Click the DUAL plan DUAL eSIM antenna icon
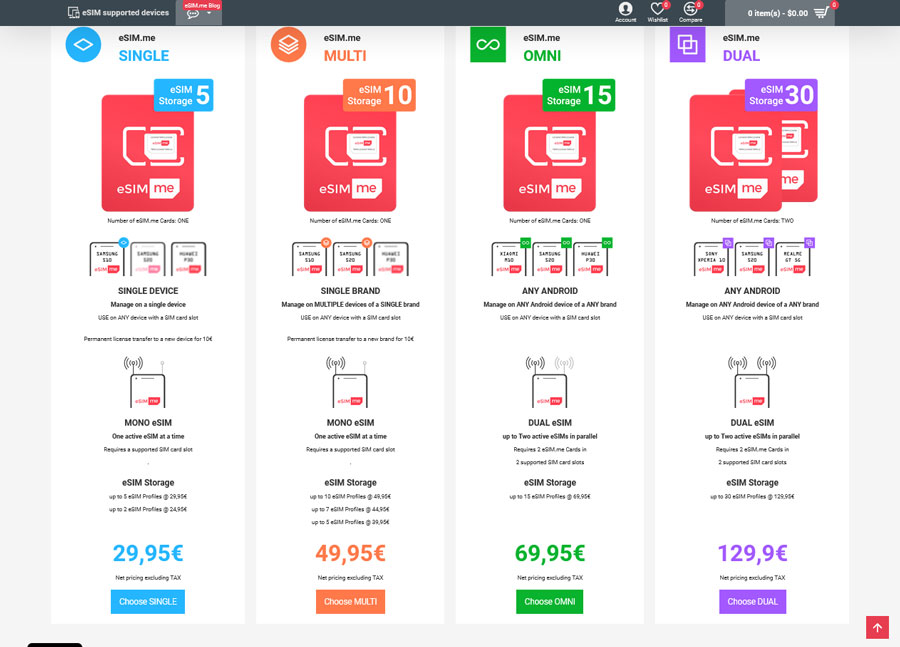 tap(752, 382)
